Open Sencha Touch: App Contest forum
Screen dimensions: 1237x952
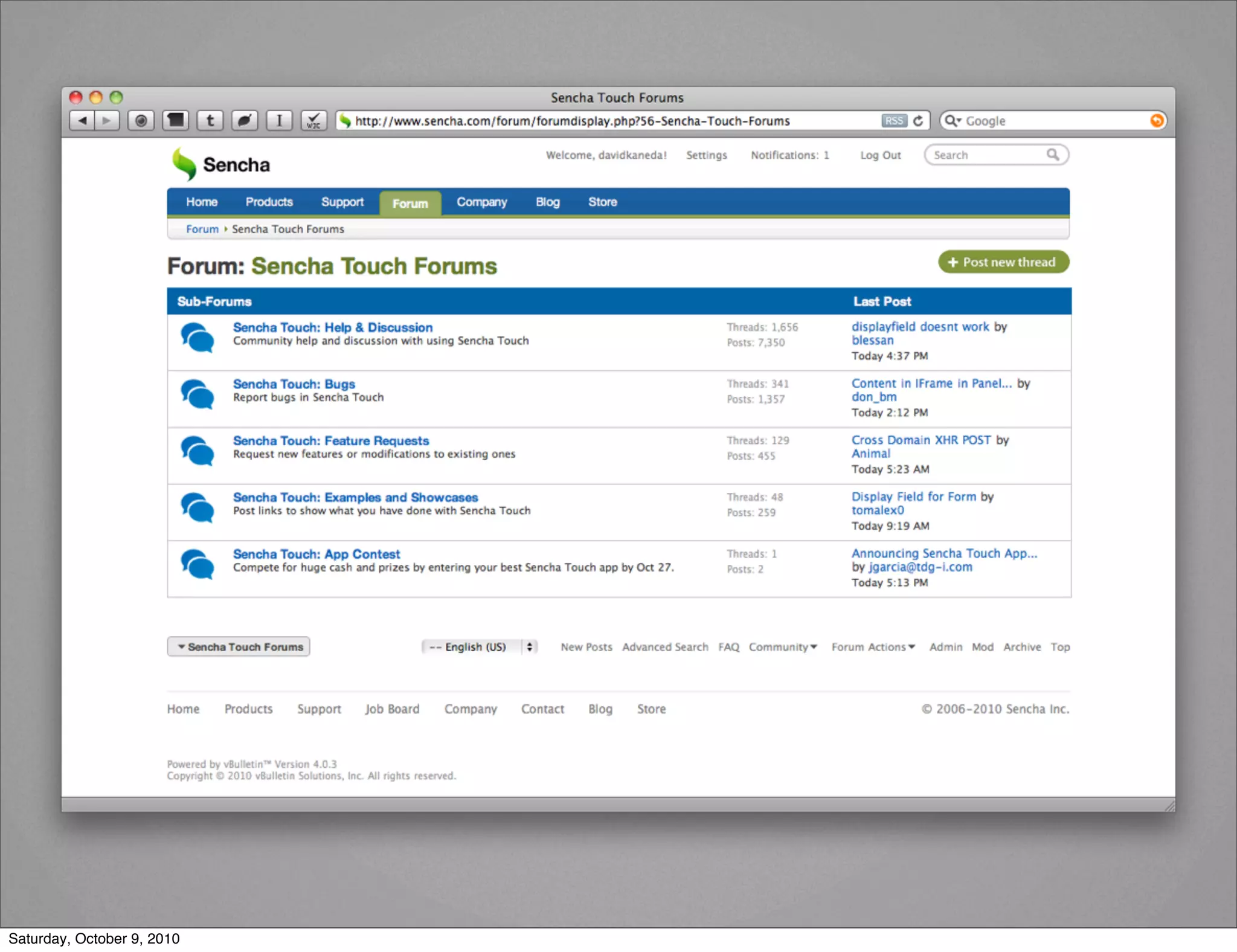point(316,554)
